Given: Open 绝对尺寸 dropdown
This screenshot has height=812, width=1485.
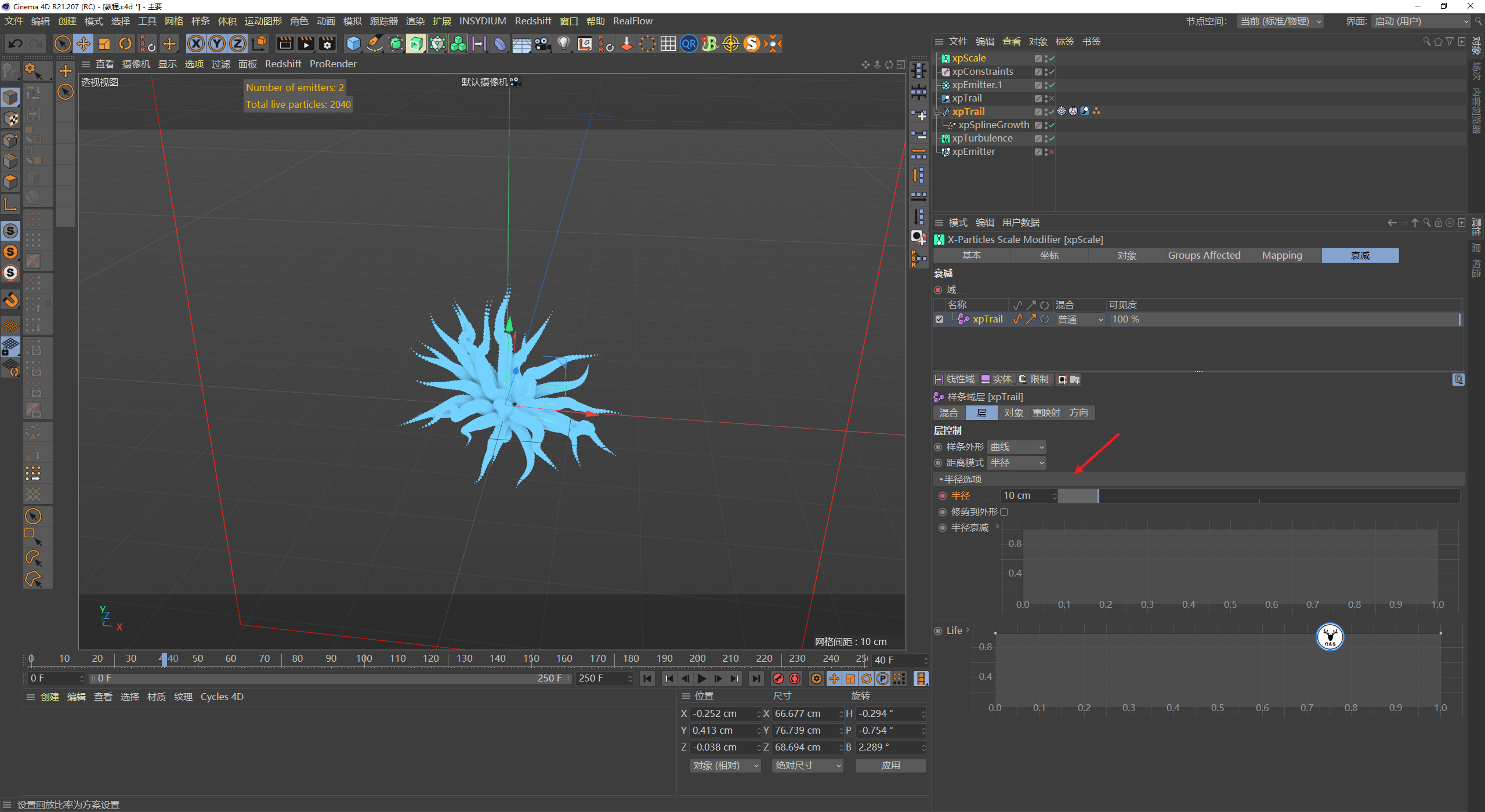Looking at the screenshot, I should 807,766.
